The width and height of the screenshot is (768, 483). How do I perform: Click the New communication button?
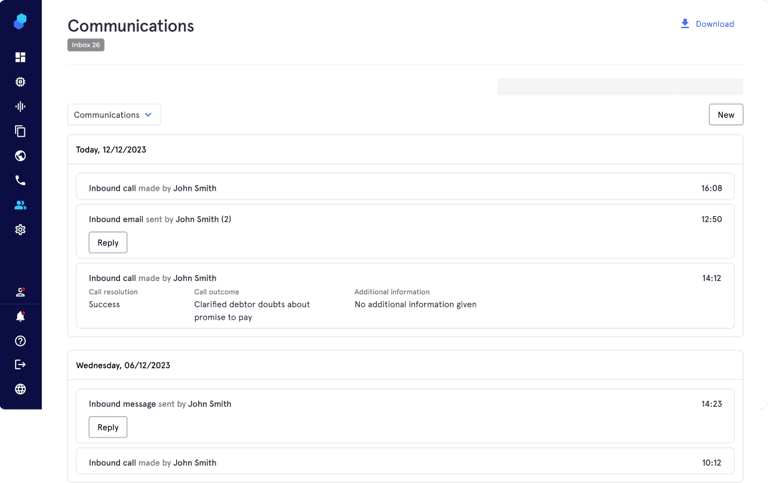[x=725, y=115]
